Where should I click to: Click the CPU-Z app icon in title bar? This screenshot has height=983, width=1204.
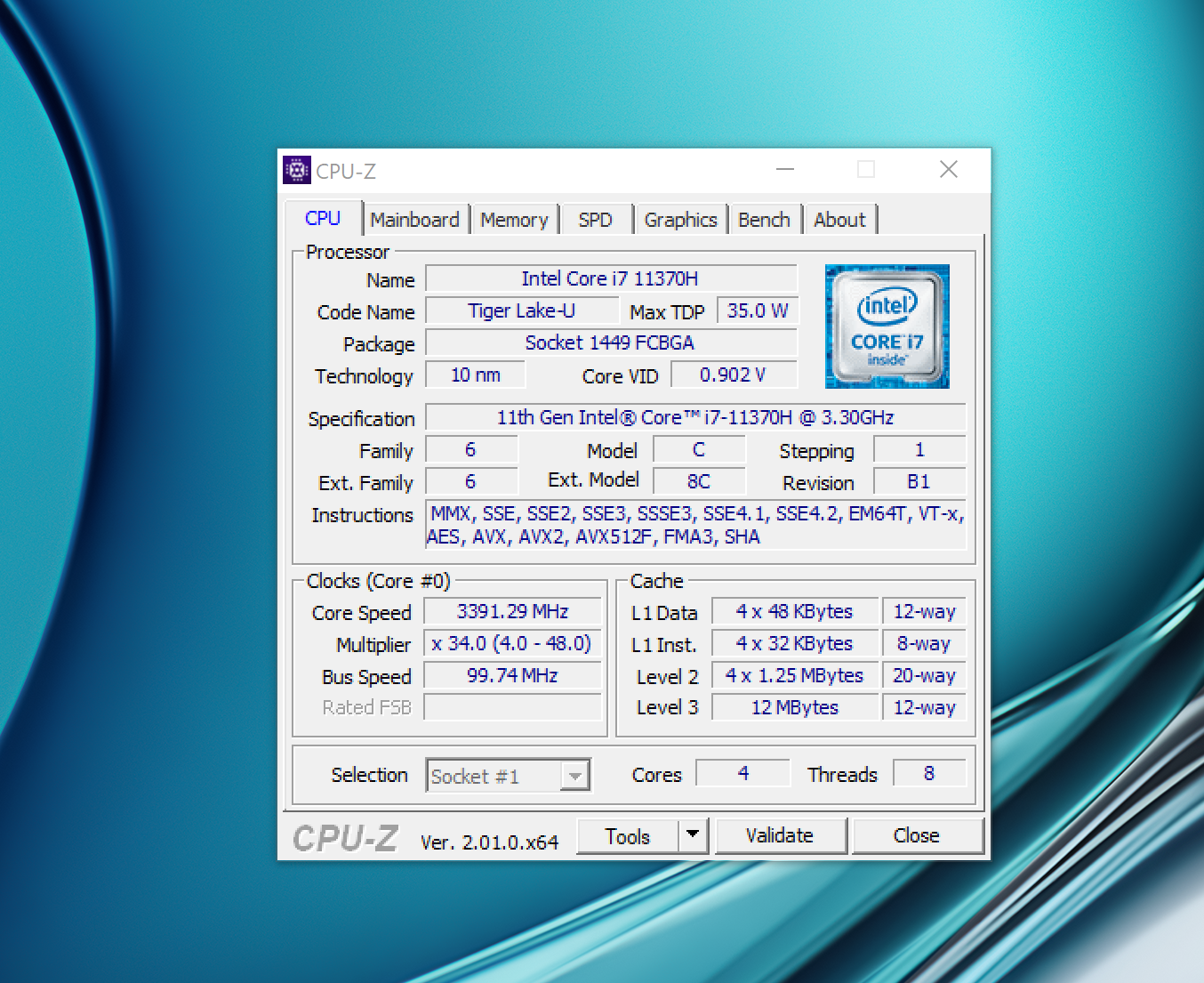point(297,170)
